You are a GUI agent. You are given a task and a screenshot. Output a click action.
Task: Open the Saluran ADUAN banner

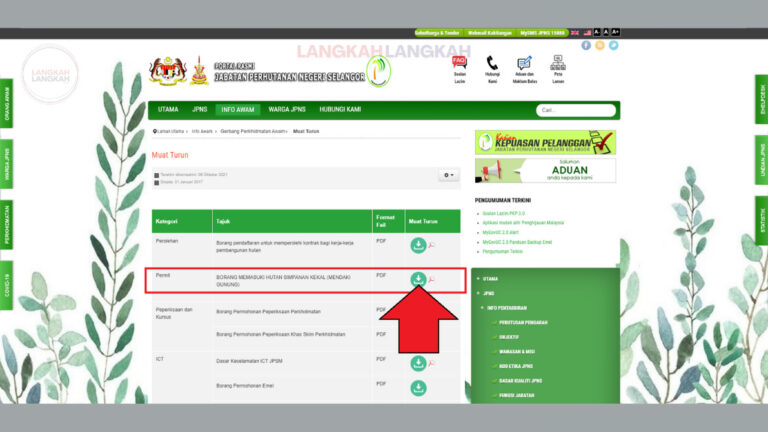tap(545, 170)
